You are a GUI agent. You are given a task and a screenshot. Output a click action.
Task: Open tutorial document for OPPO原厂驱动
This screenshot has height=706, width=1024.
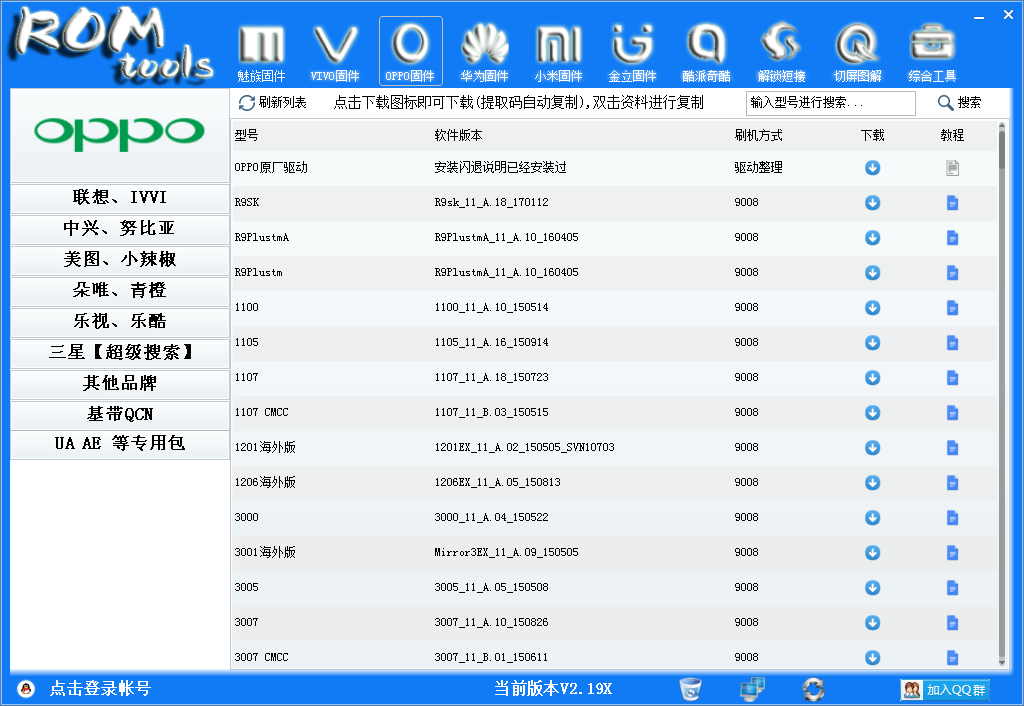coord(952,168)
